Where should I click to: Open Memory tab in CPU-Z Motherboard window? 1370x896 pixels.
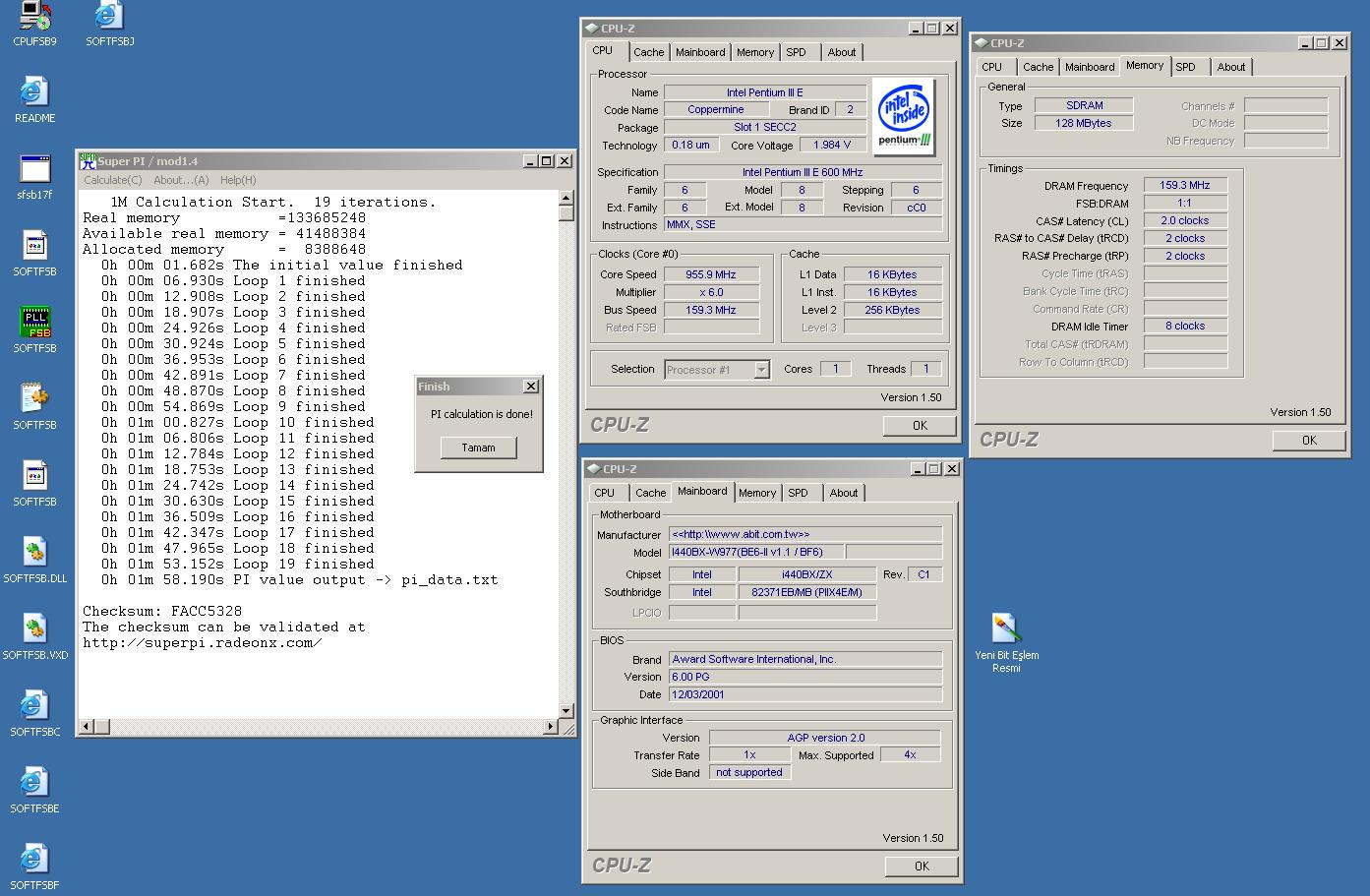pyautogui.click(x=757, y=493)
